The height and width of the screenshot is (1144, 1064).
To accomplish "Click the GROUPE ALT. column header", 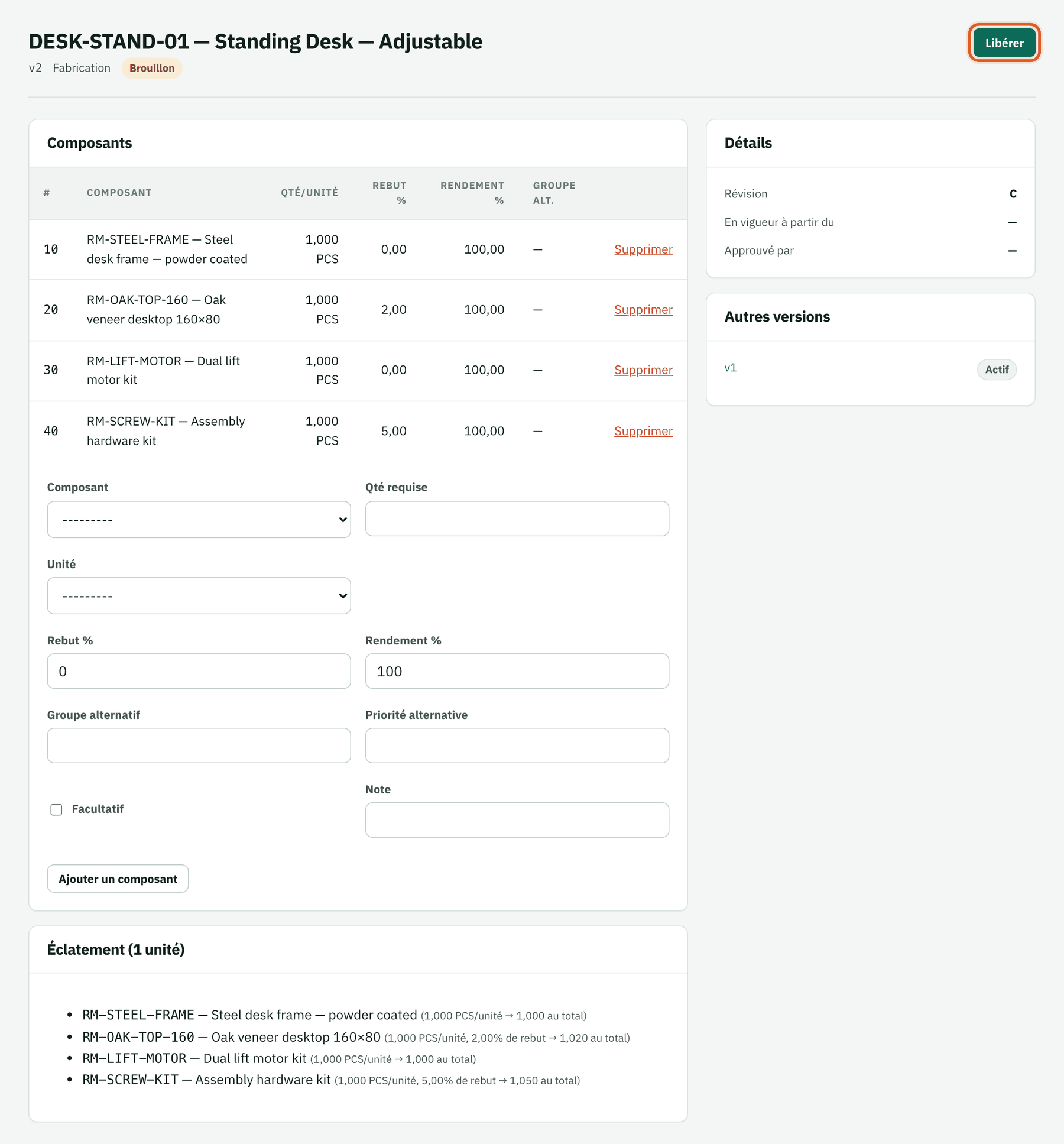I will tap(554, 193).
